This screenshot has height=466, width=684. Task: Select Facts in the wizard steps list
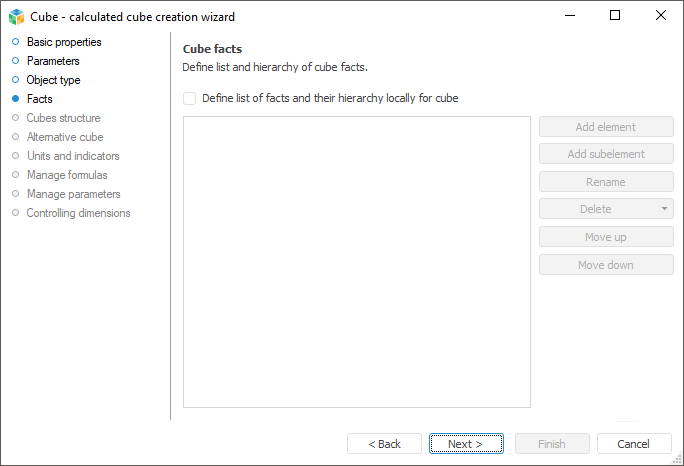(x=40, y=99)
